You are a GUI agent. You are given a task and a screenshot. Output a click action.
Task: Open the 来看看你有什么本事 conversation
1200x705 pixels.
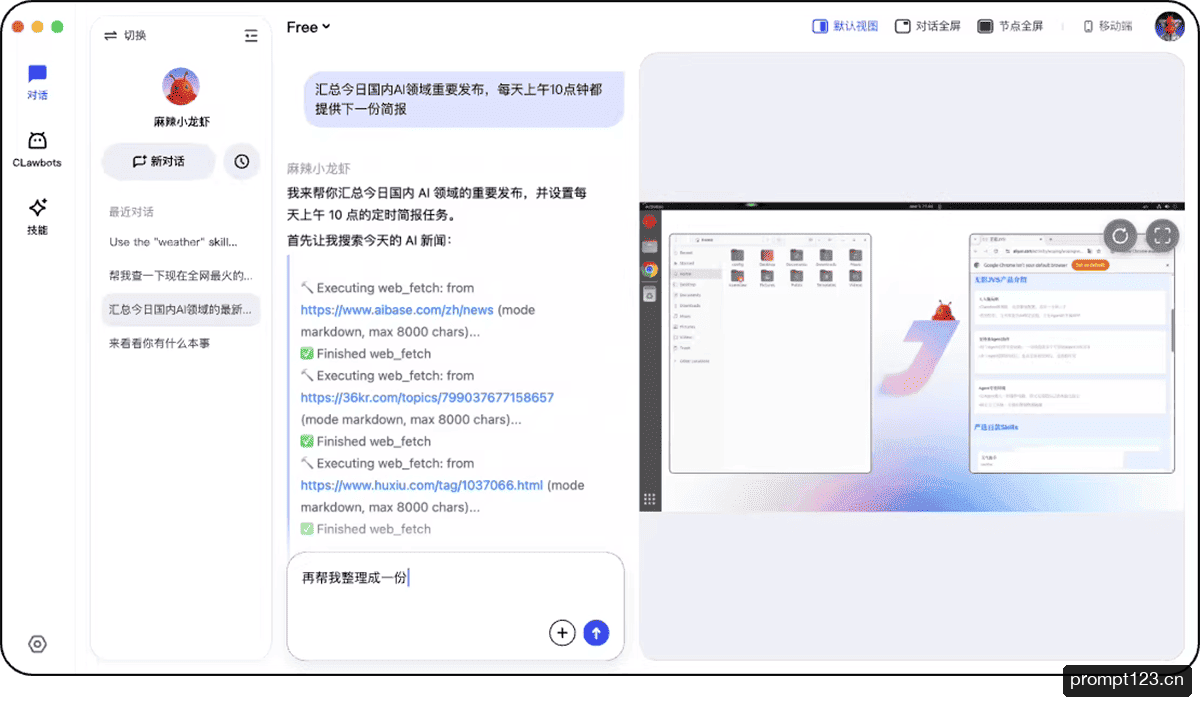(181, 343)
